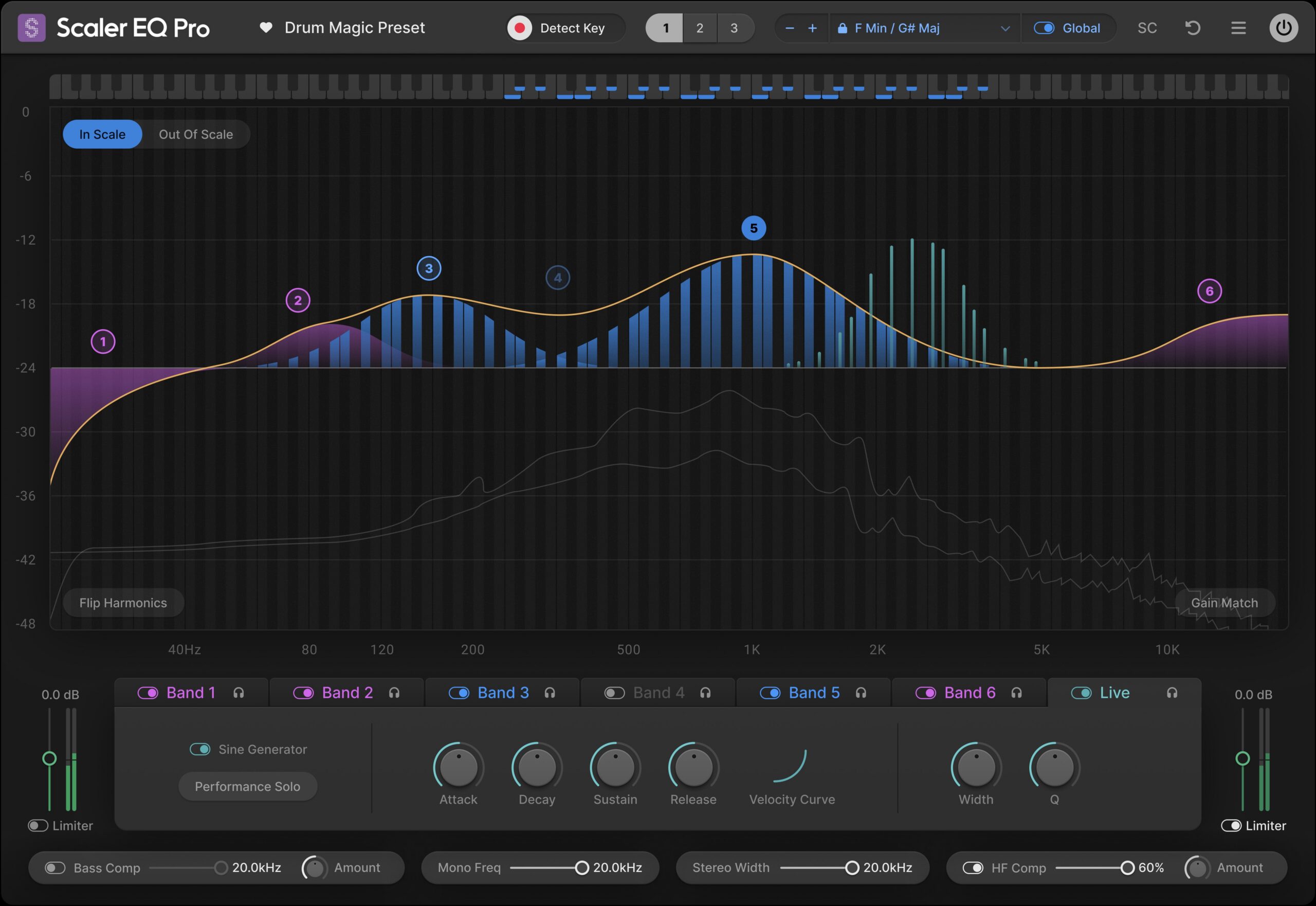Viewport: 1316px width, 906px height.
Task: Click the plus key transpose button
Action: point(812,28)
